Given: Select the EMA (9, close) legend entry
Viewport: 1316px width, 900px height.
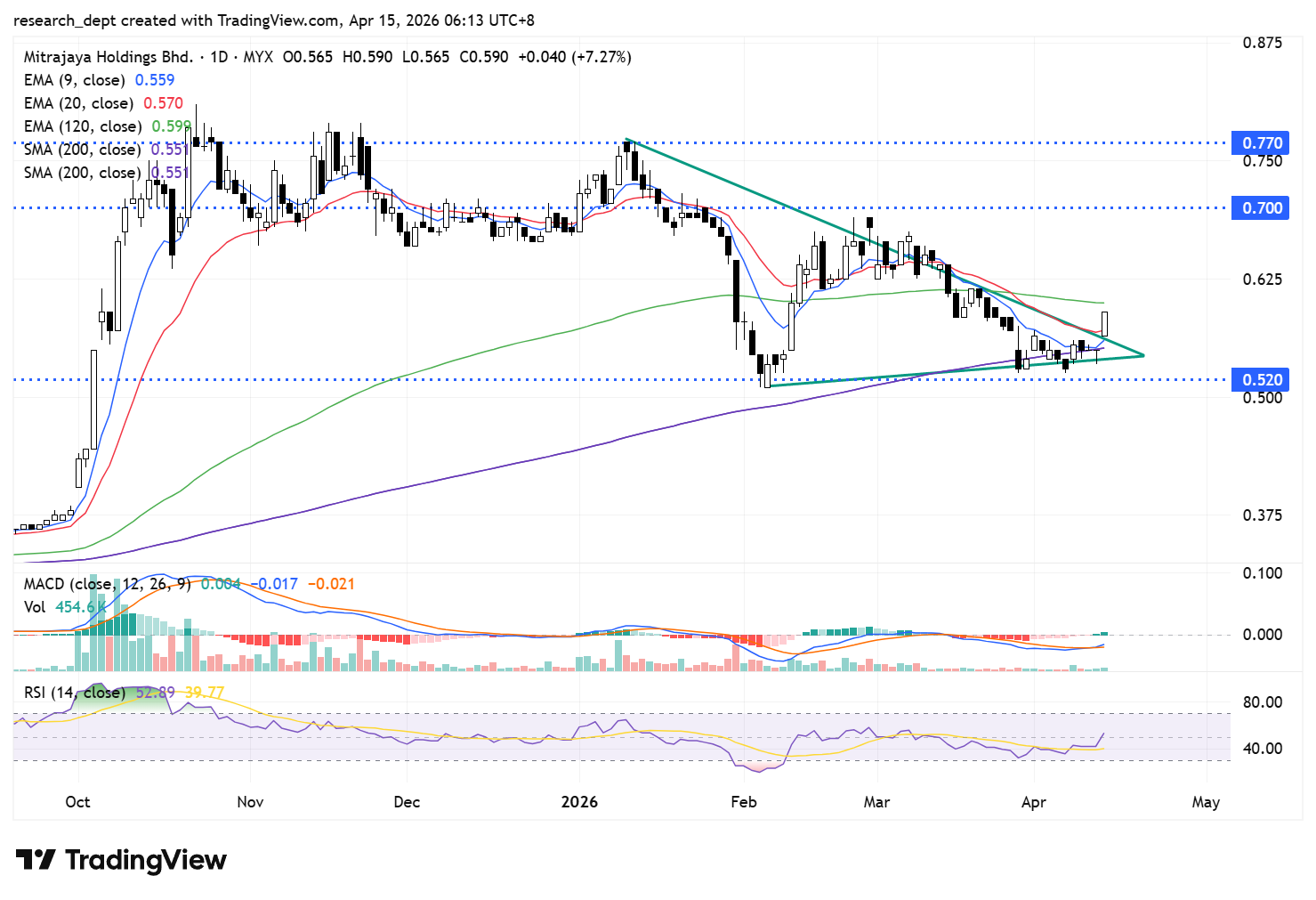Looking at the screenshot, I should (x=75, y=80).
